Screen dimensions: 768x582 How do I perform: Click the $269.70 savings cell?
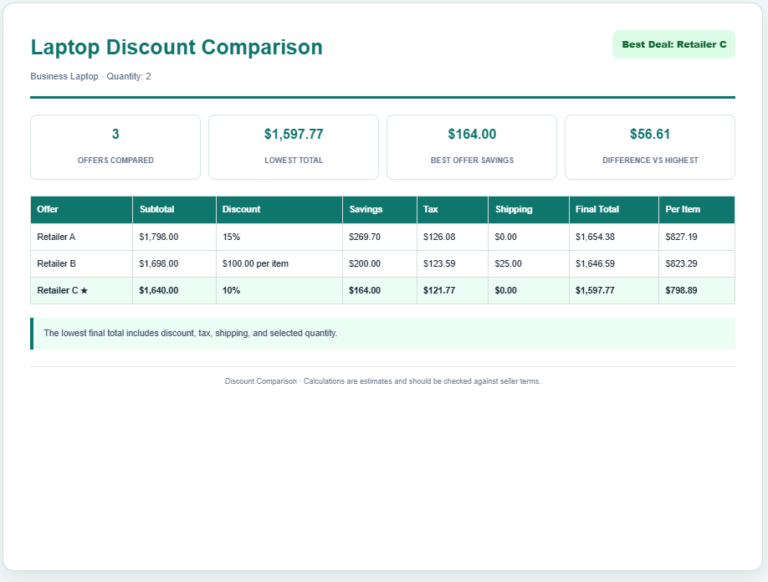click(x=380, y=237)
